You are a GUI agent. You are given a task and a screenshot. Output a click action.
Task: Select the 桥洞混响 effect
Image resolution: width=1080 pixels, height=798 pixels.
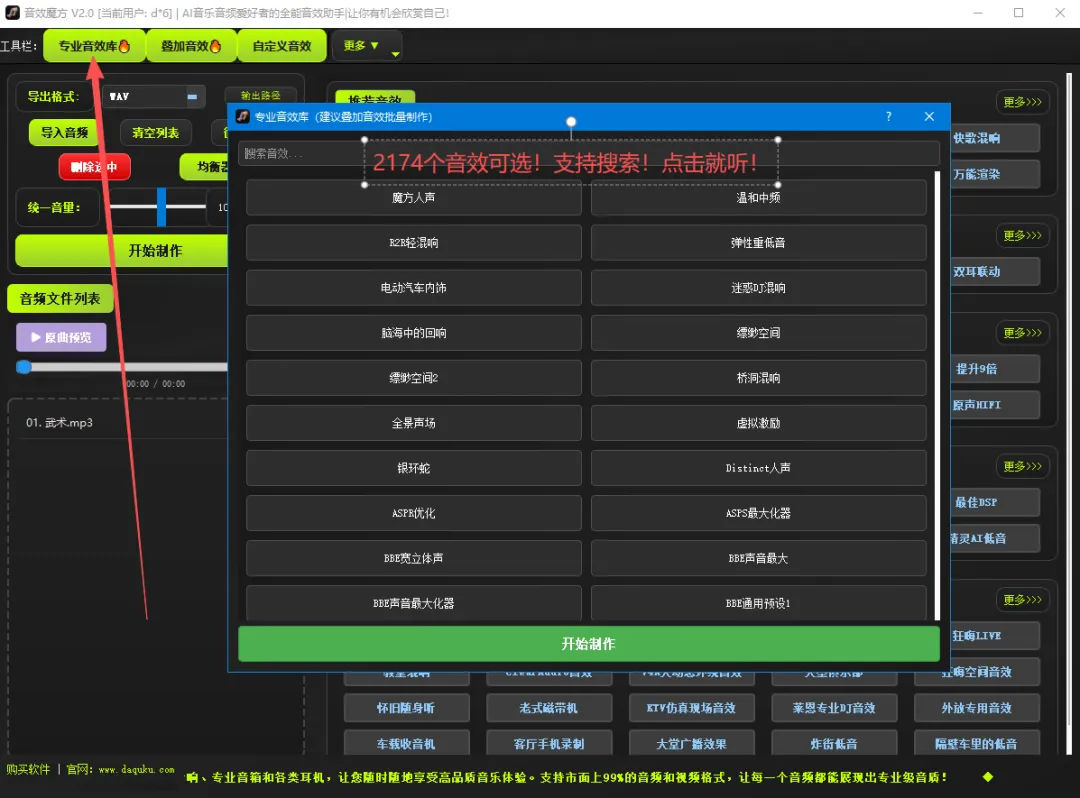coord(758,378)
